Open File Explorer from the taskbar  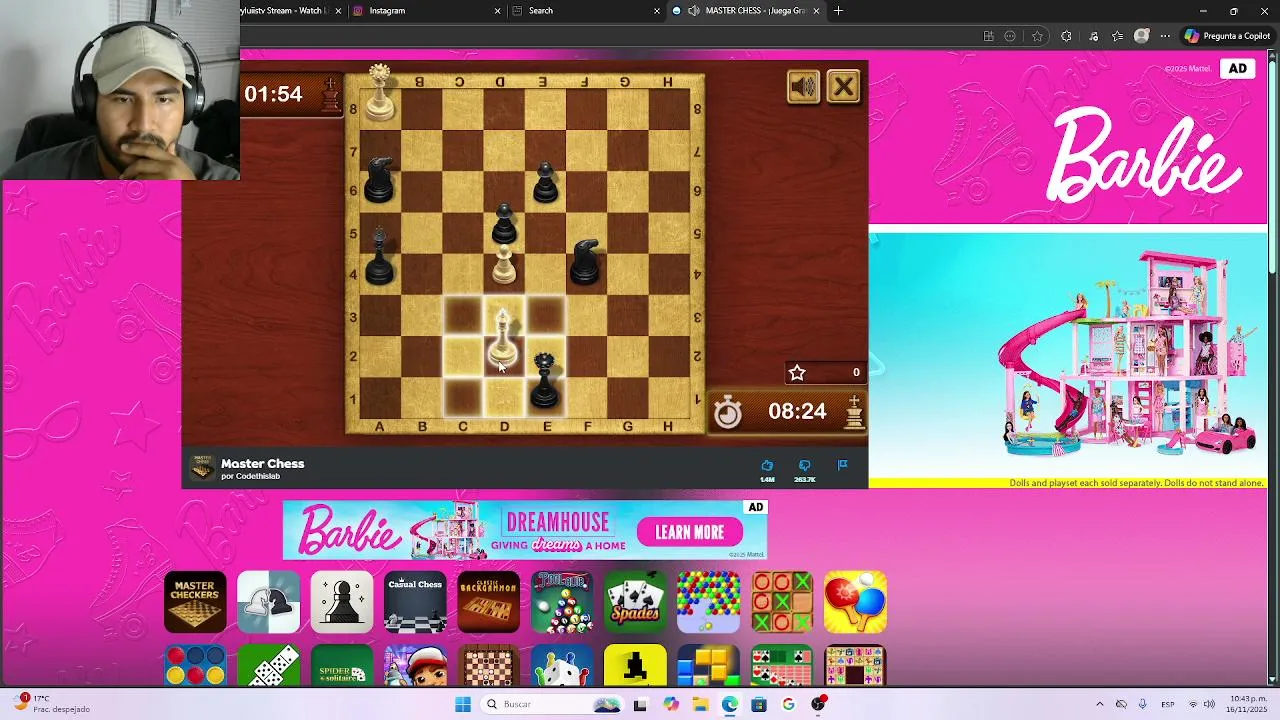click(x=700, y=704)
